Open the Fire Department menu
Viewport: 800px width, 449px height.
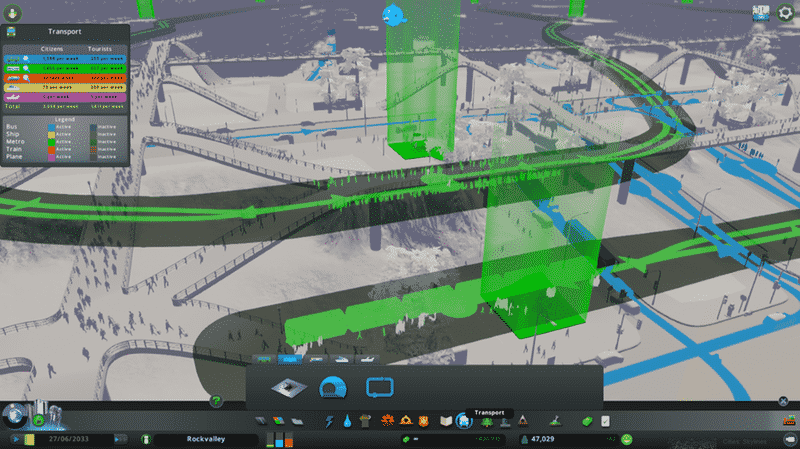pyautogui.click(x=407, y=421)
